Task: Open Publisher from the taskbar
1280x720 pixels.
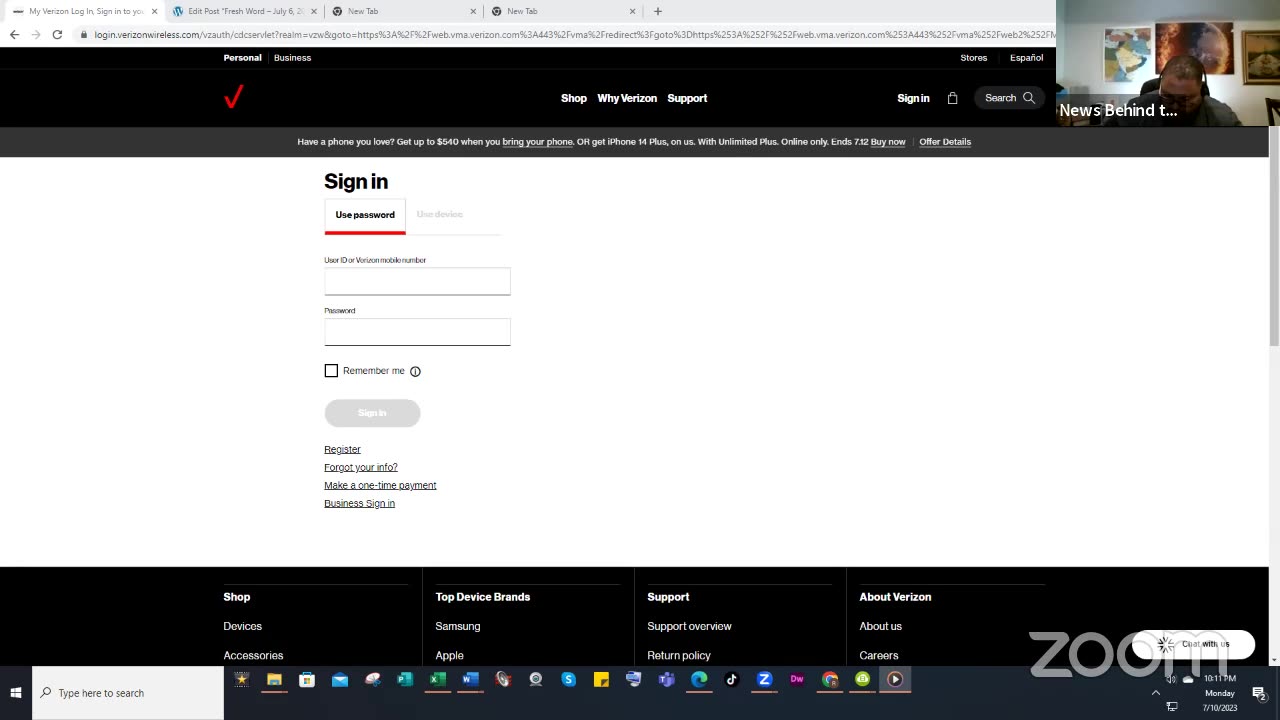Action: point(405,680)
